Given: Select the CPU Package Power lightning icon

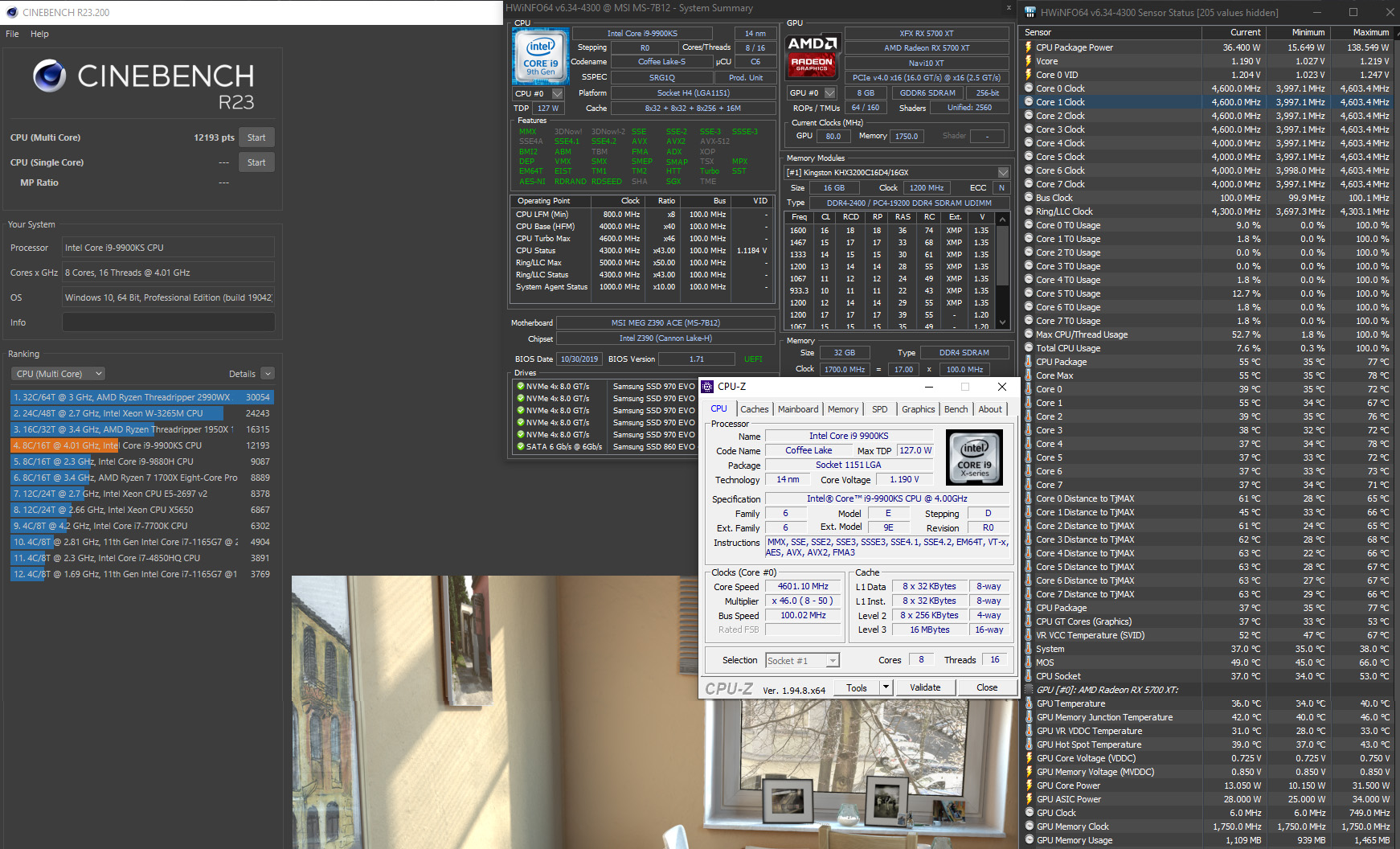Looking at the screenshot, I should point(1028,47).
